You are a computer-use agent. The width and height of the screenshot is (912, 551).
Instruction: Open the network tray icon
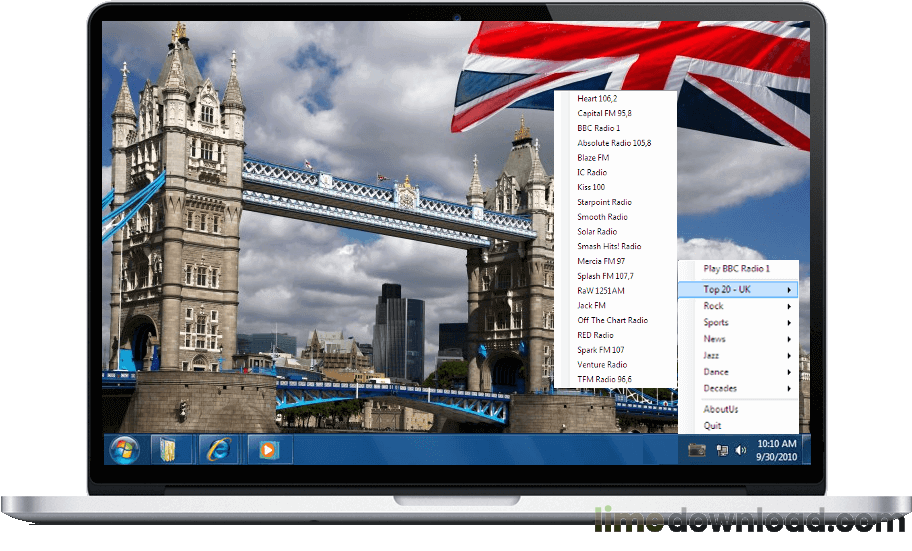pos(722,450)
